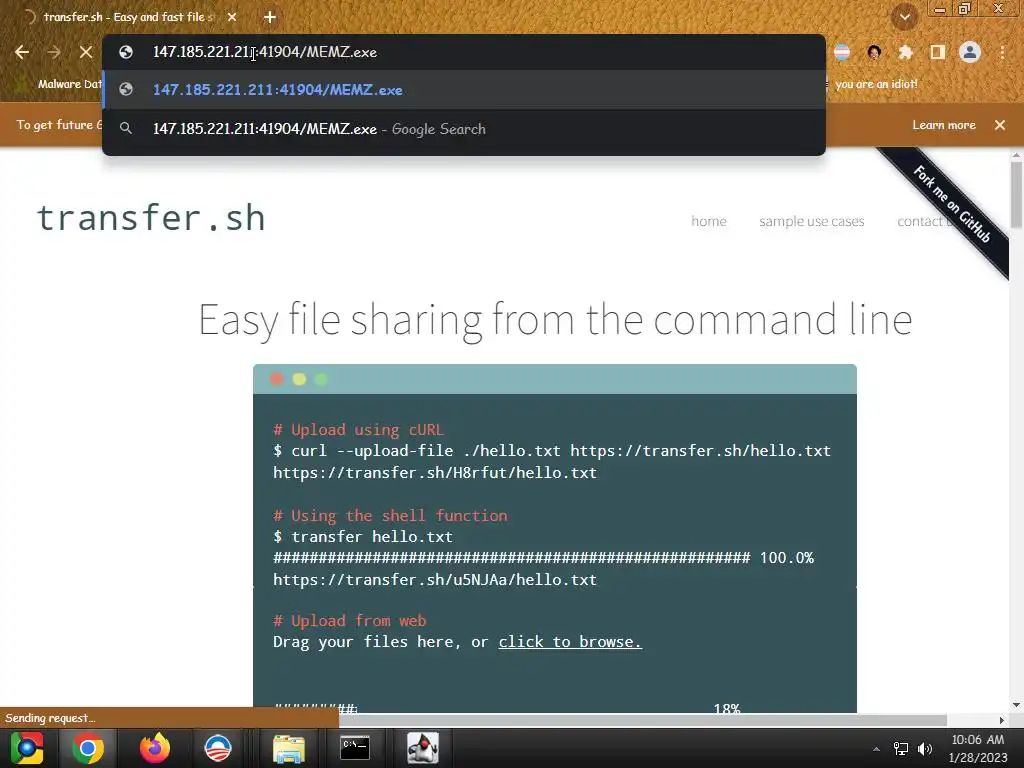Click the clock showing 10:06 AM

pyautogui.click(x=978, y=740)
